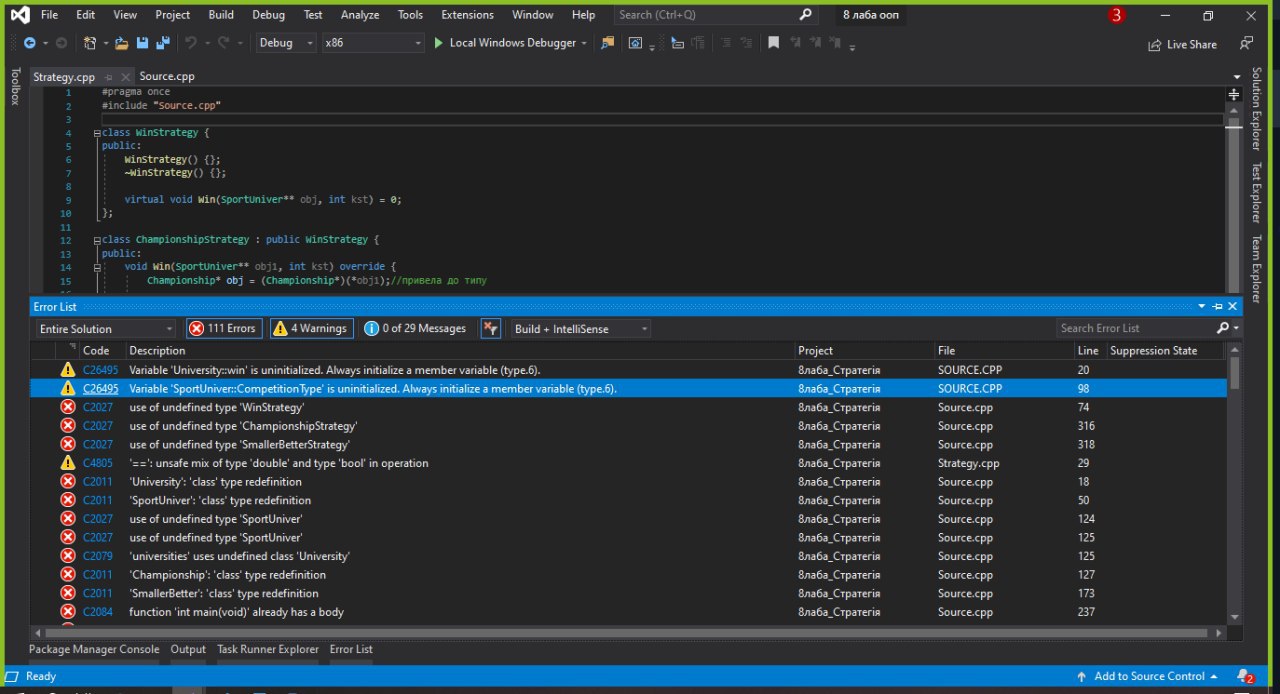Image resolution: width=1280 pixels, height=694 pixels.
Task: Click the Open File folder icon
Action: click(x=121, y=43)
